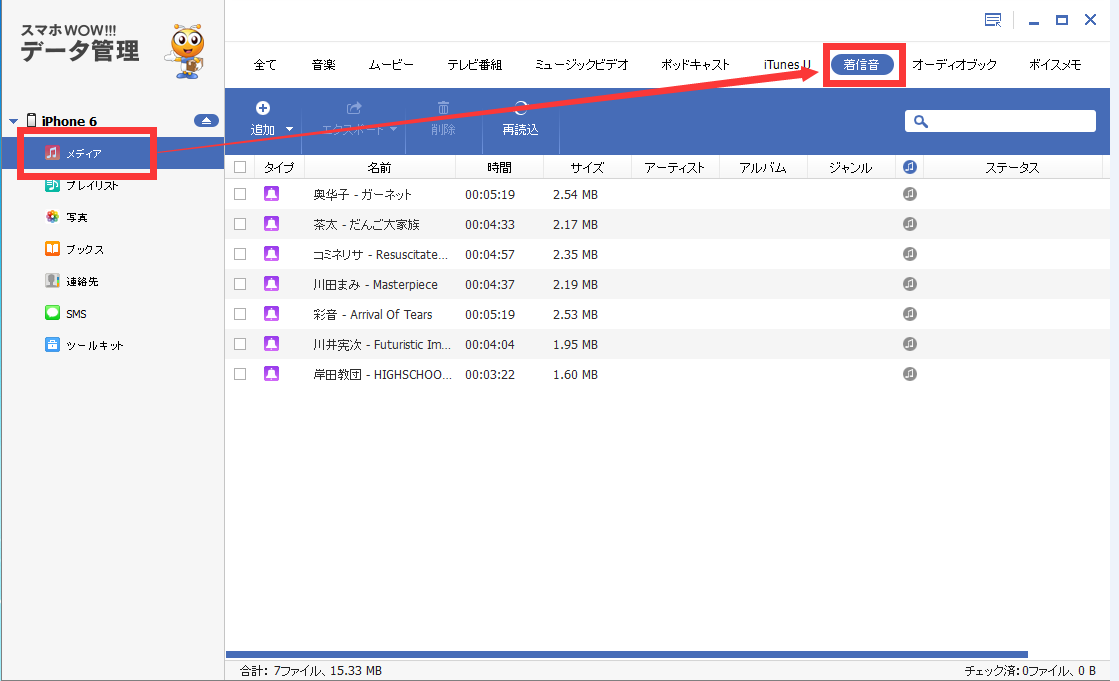The image size is (1119, 681).
Task: Click the チェック済: 0ファイル status text
Action: (x=1030, y=670)
